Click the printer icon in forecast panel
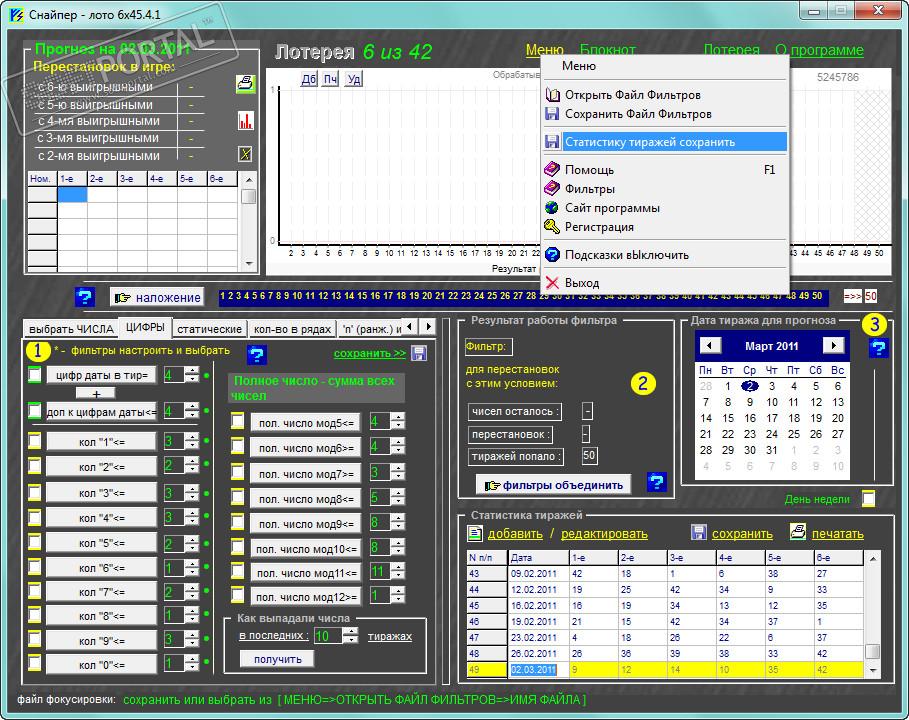Screen dimensions: 909x720 [x=245, y=84]
